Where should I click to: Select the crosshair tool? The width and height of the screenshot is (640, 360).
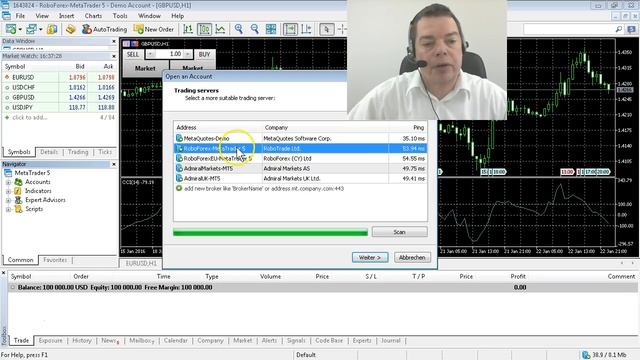(342, 29)
